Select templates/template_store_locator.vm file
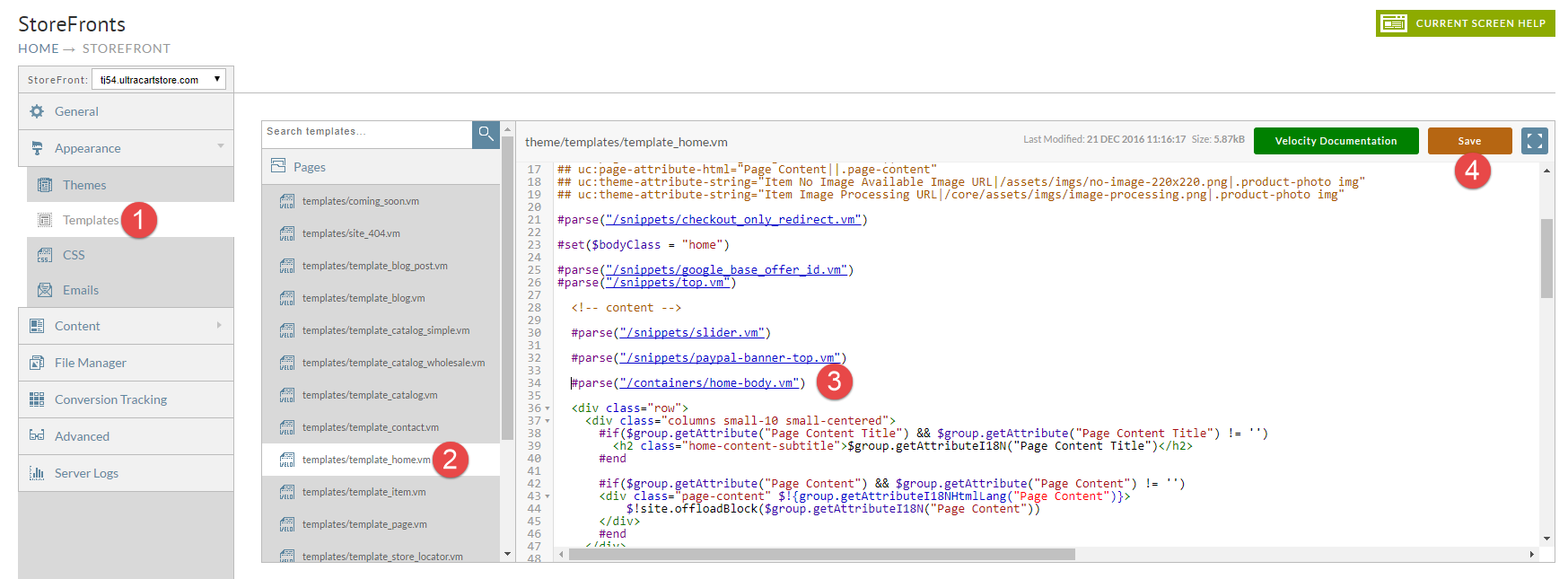The height and width of the screenshot is (579, 1568). pyautogui.click(x=381, y=555)
